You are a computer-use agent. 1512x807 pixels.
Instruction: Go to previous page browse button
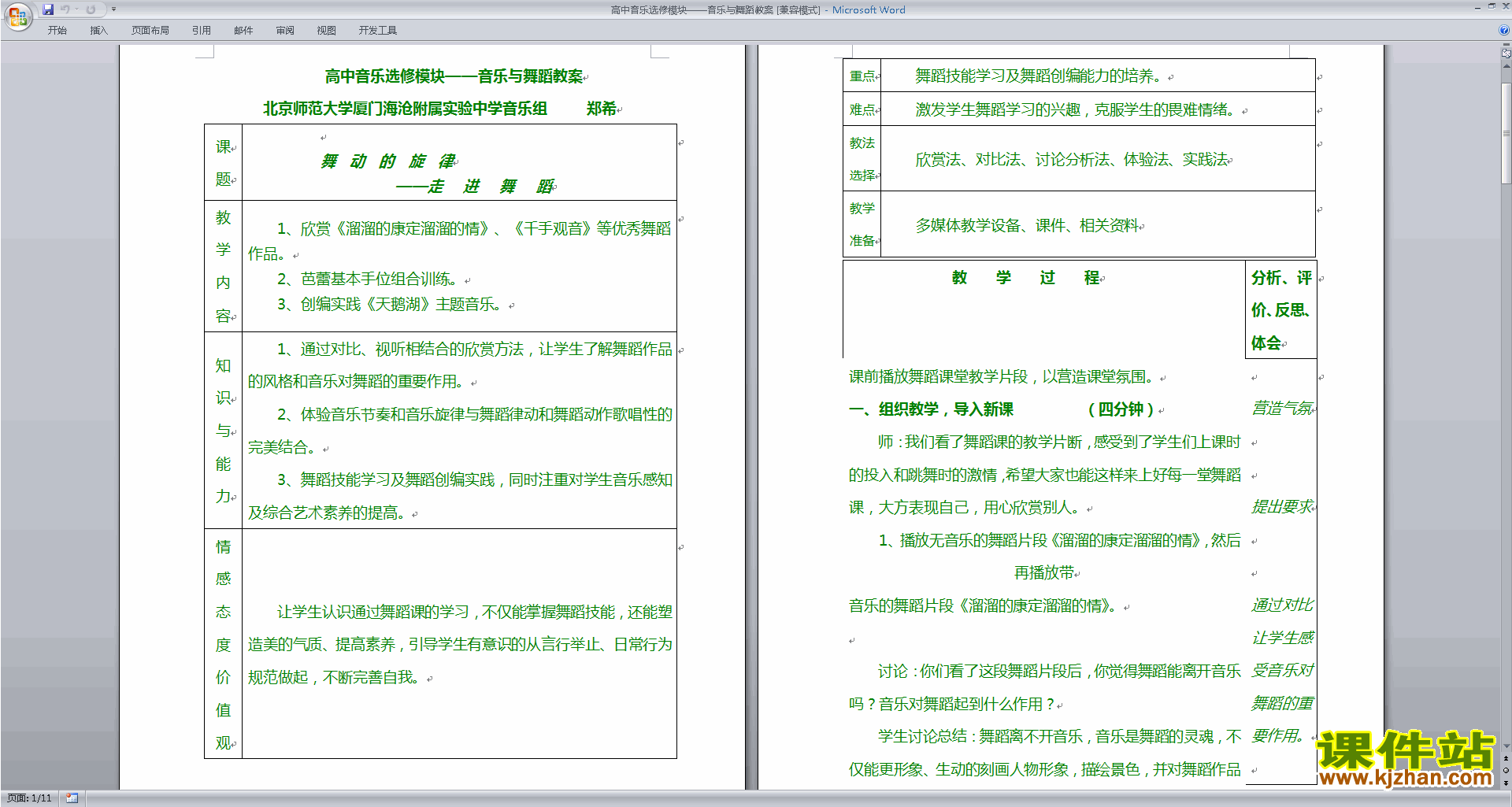(1506, 759)
